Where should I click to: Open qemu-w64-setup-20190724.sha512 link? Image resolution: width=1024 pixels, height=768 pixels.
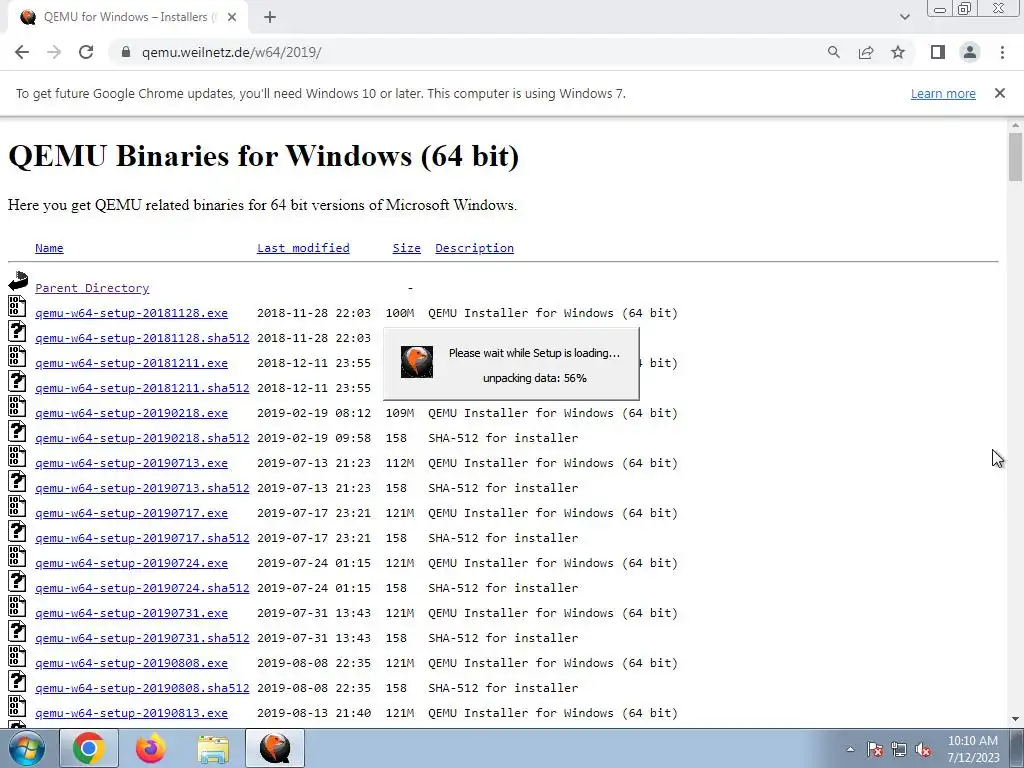coord(142,588)
